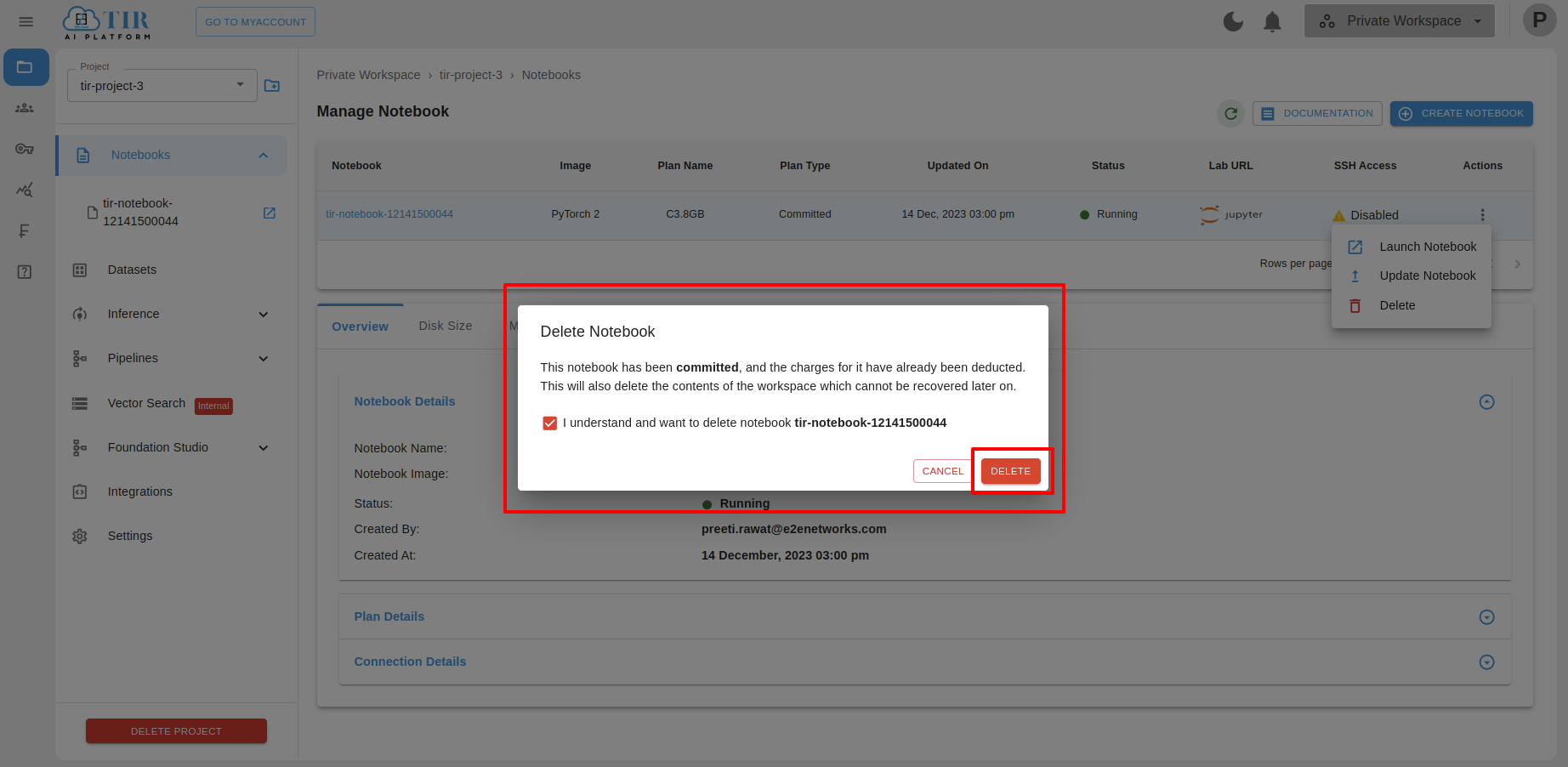The width and height of the screenshot is (1568, 767).
Task: Select tir-notebook-12141500044 in the sidebar
Action: click(140, 213)
